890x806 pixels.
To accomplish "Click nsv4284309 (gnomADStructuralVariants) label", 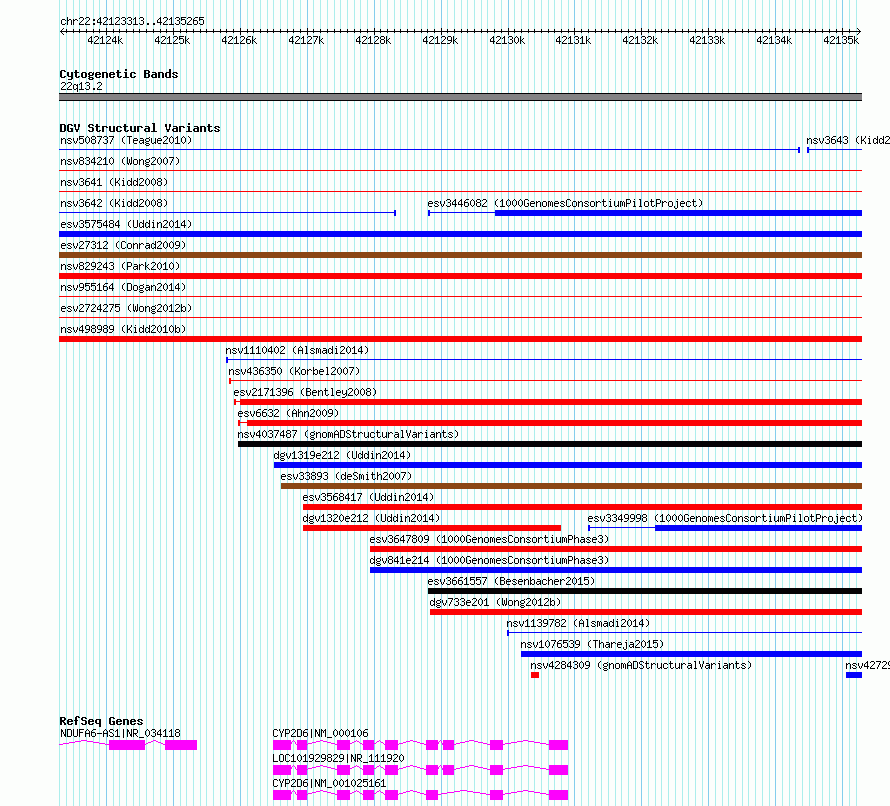I will point(641,665).
